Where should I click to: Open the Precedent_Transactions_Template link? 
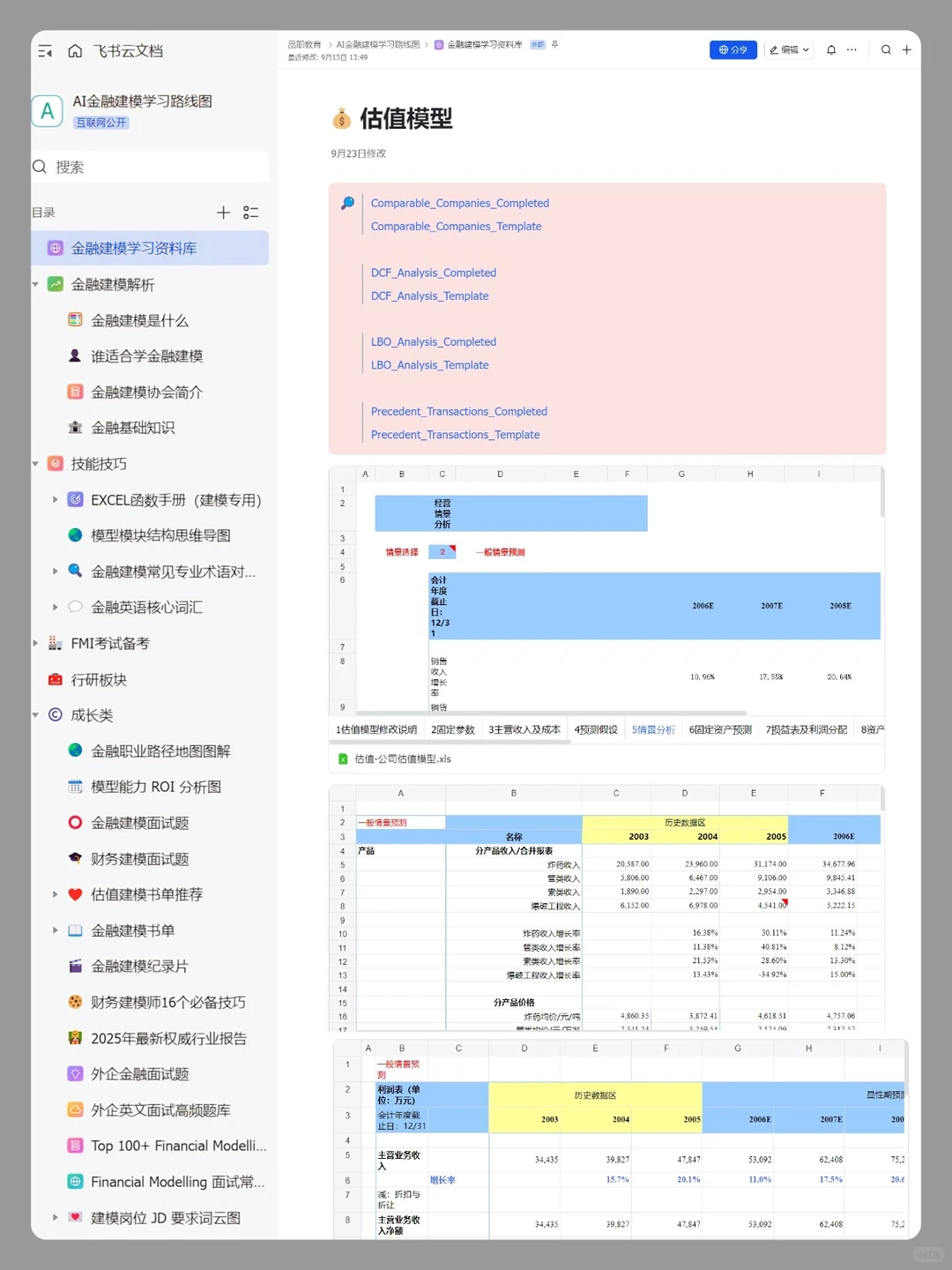(456, 435)
